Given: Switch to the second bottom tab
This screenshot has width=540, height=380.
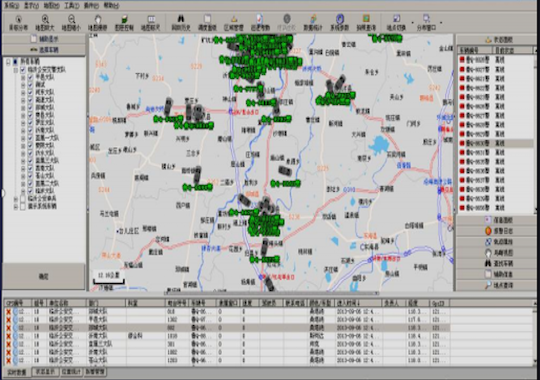Looking at the screenshot, I should tap(45, 372).
